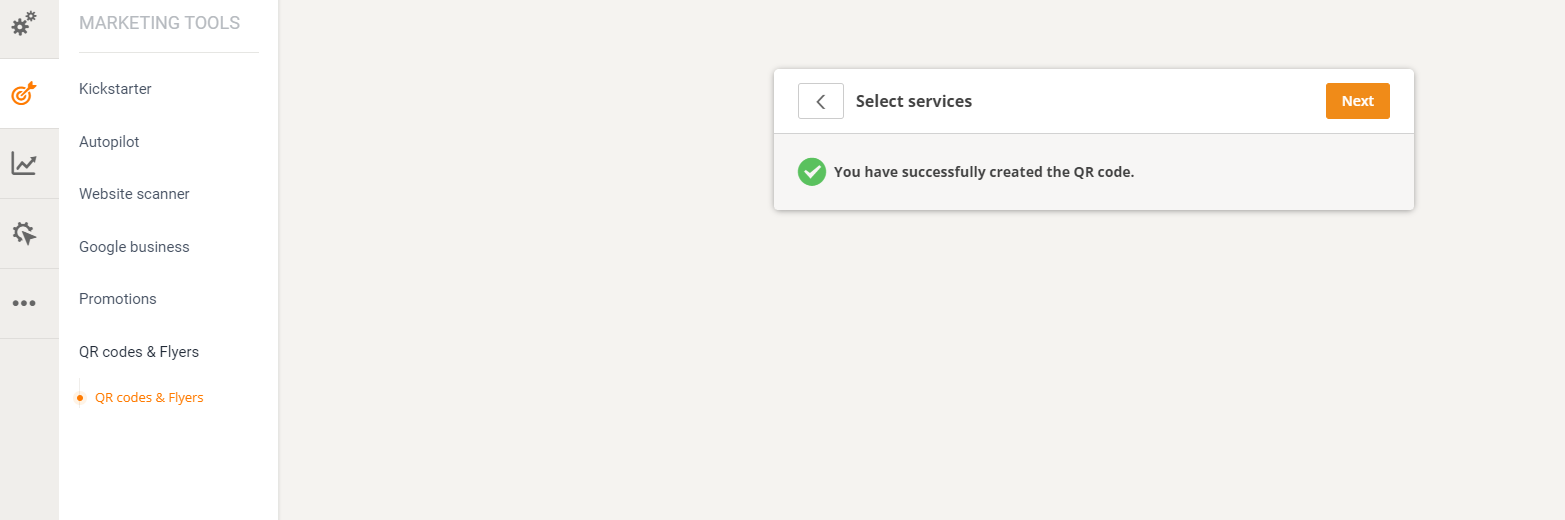Choose the Promotions menu entry
The image size is (1565, 520).
[118, 299]
